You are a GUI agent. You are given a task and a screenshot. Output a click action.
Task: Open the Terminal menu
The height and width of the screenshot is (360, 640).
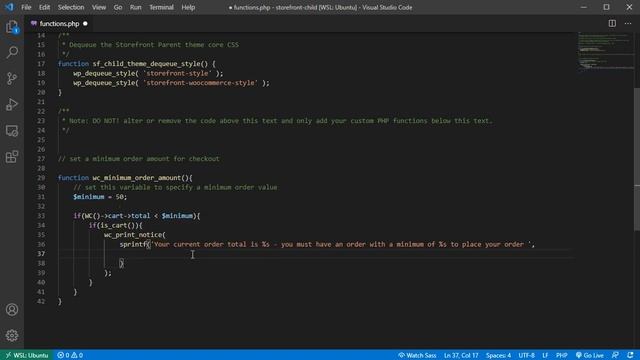[x=161, y=7]
